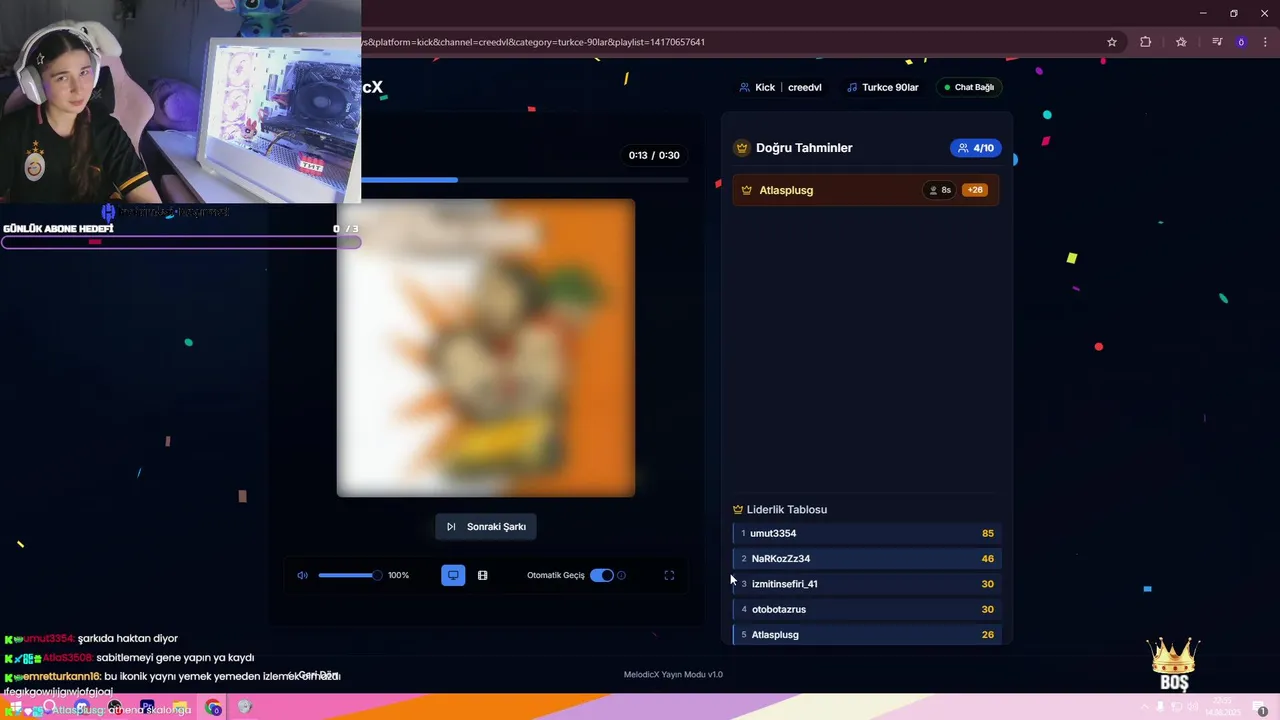Click the 0:13 / 0:30 timer

click(654, 155)
